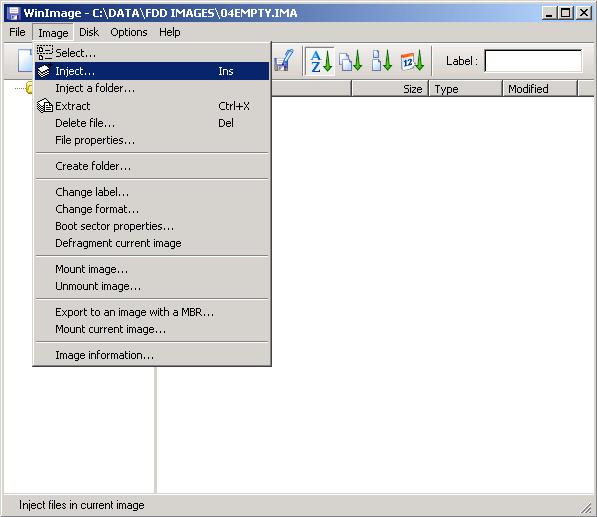Choose Export to an image with a MBR...
The height and width of the screenshot is (517, 597).
pyautogui.click(x=152, y=312)
